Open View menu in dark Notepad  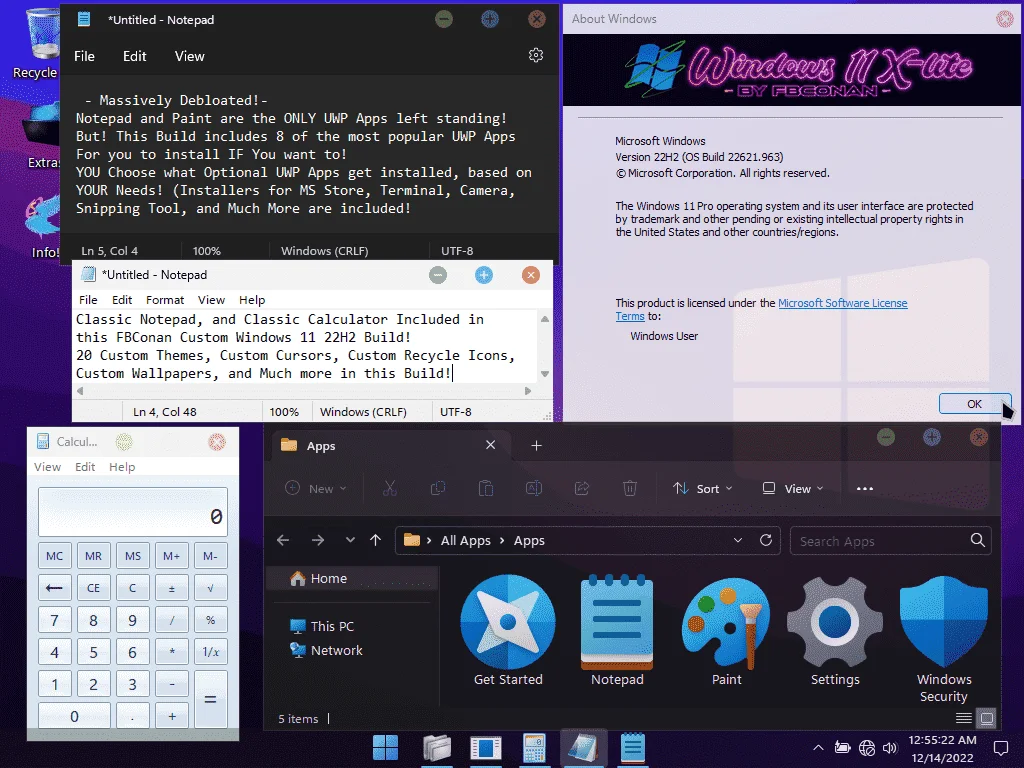click(x=189, y=56)
